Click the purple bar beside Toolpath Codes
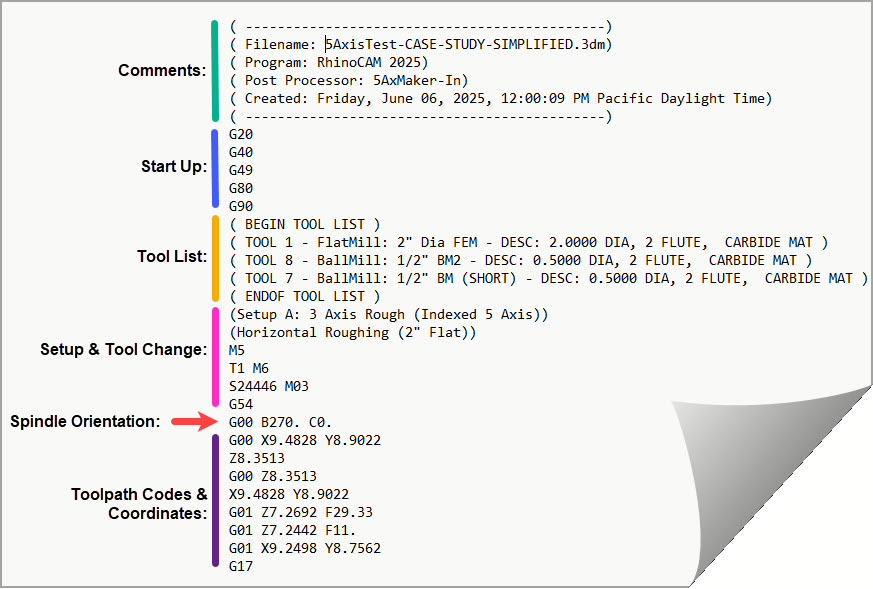This screenshot has width=873, height=589. [x=215, y=502]
